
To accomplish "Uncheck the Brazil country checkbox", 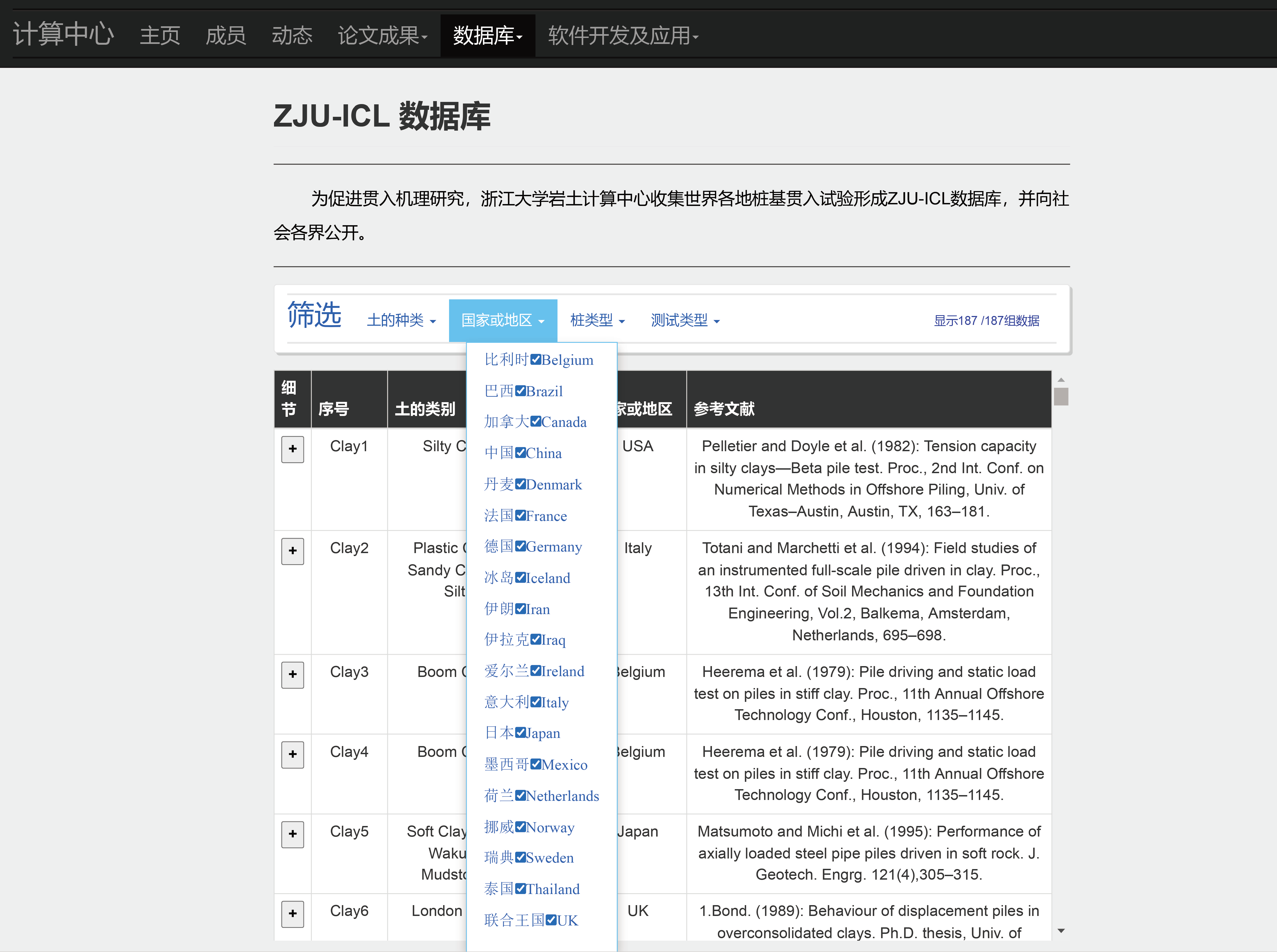I will pyautogui.click(x=520, y=391).
